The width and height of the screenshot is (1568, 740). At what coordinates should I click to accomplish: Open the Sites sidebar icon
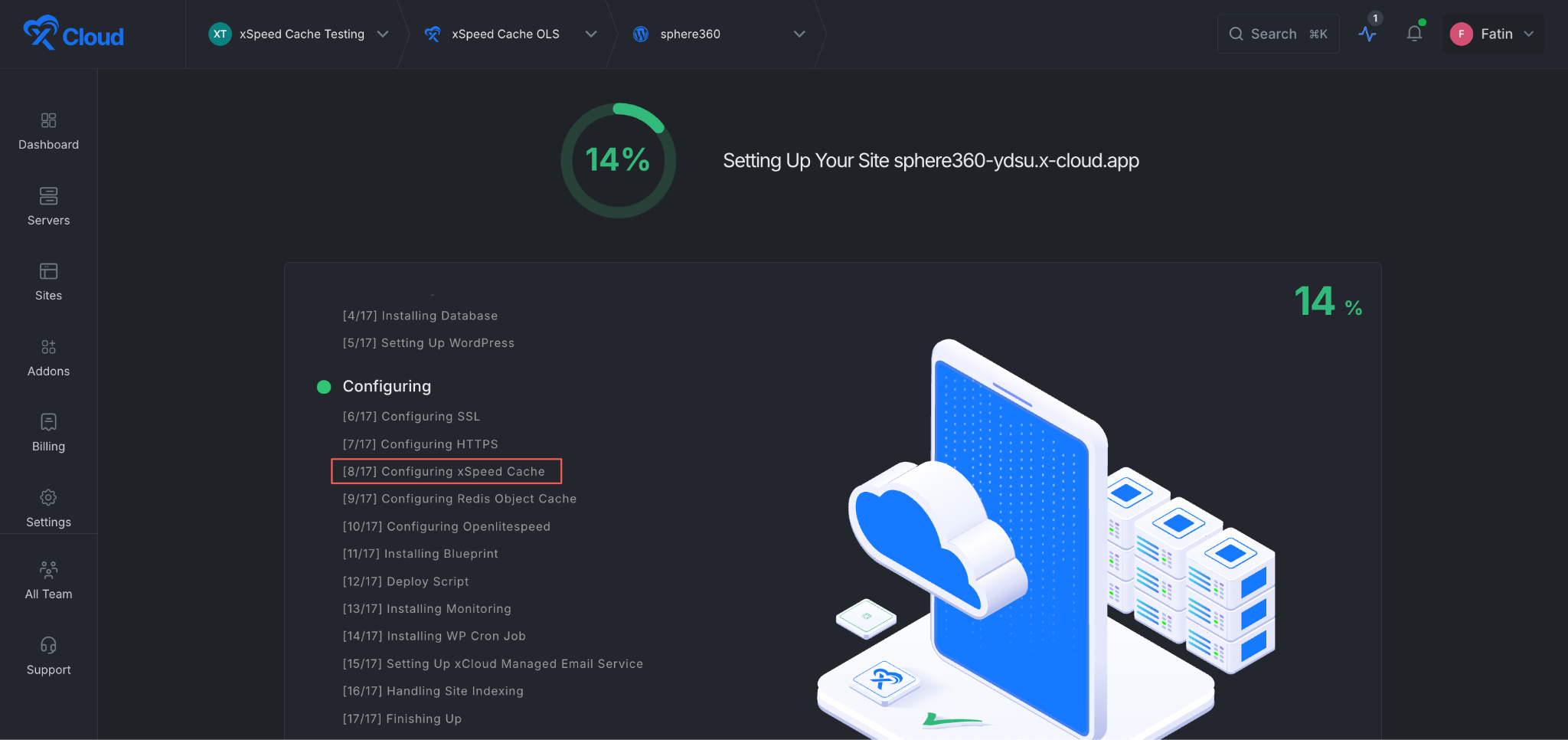tap(48, 271)
